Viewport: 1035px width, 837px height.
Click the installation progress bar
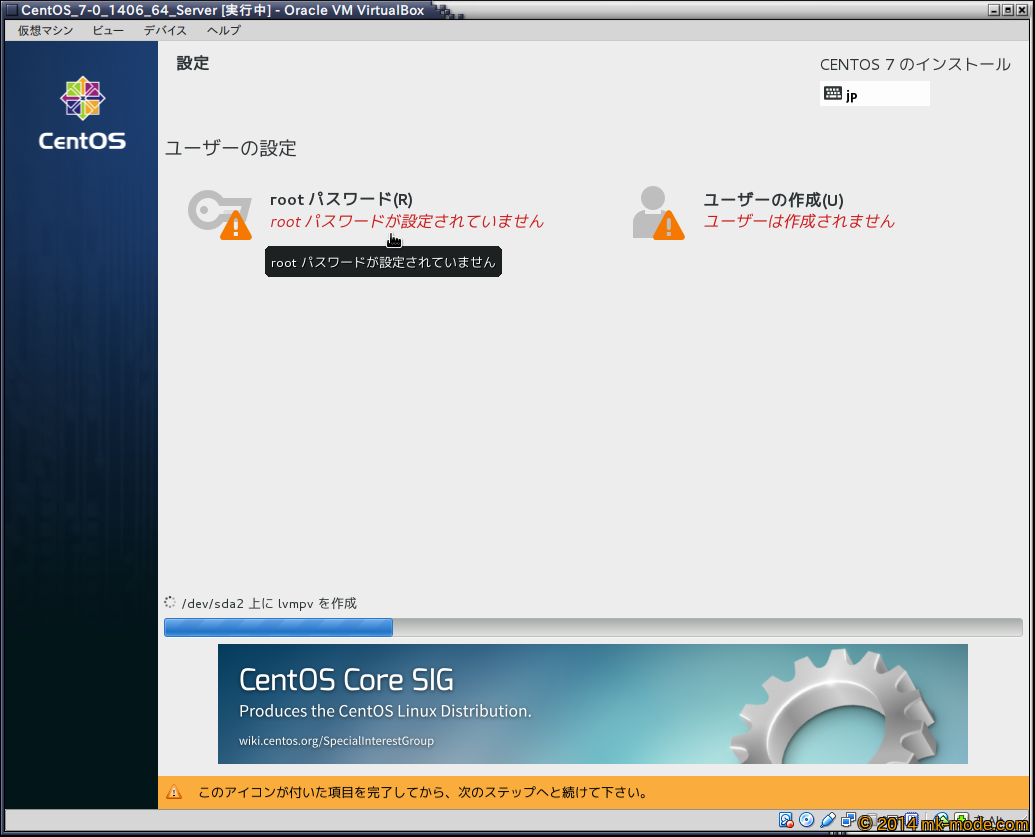click(592, 627)
